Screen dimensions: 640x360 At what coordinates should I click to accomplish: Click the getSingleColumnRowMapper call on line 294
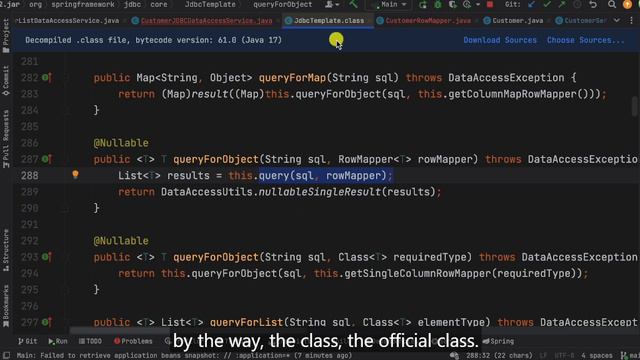(418, 273)
